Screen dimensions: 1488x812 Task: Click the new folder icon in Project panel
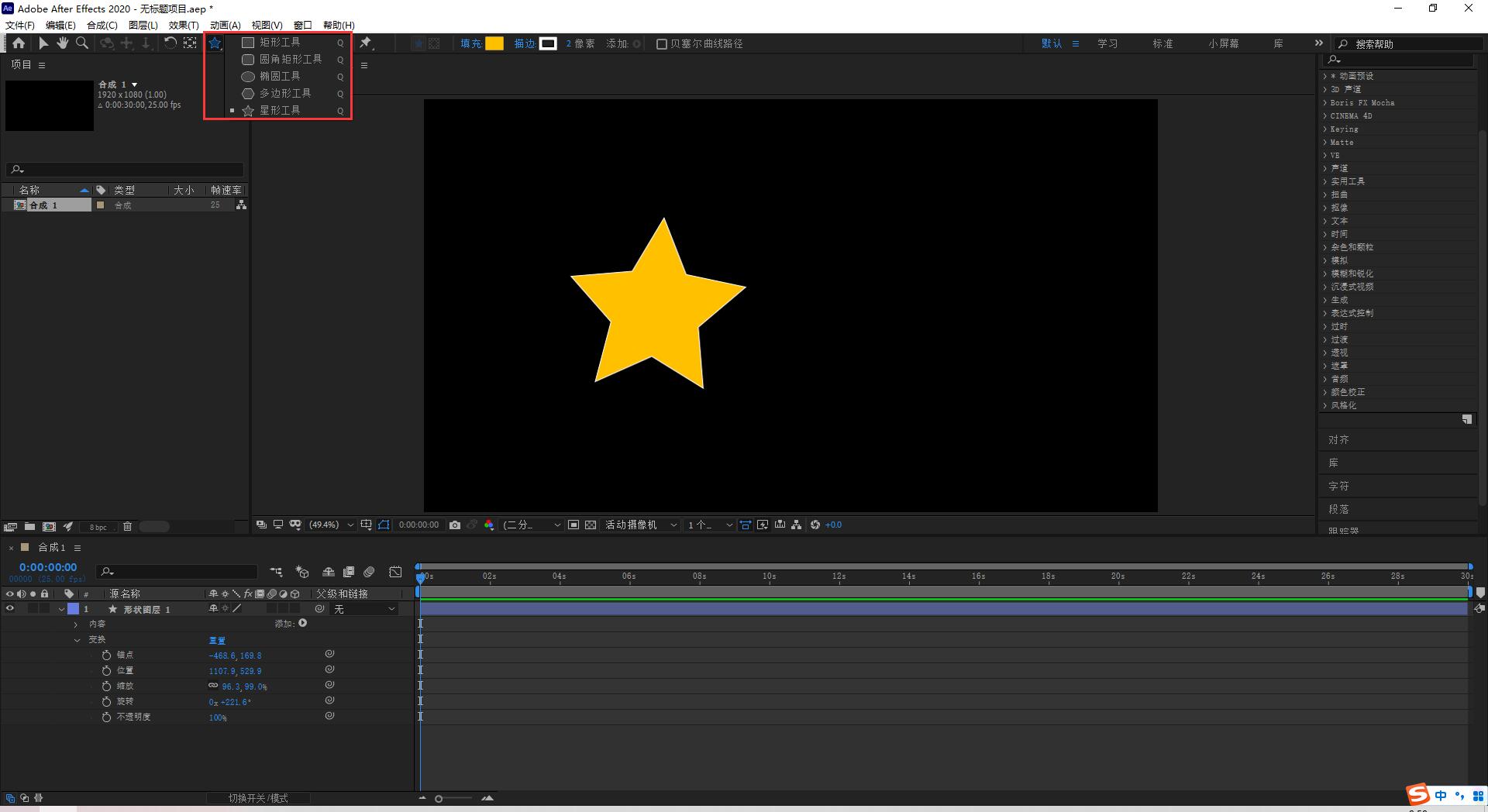29,527
